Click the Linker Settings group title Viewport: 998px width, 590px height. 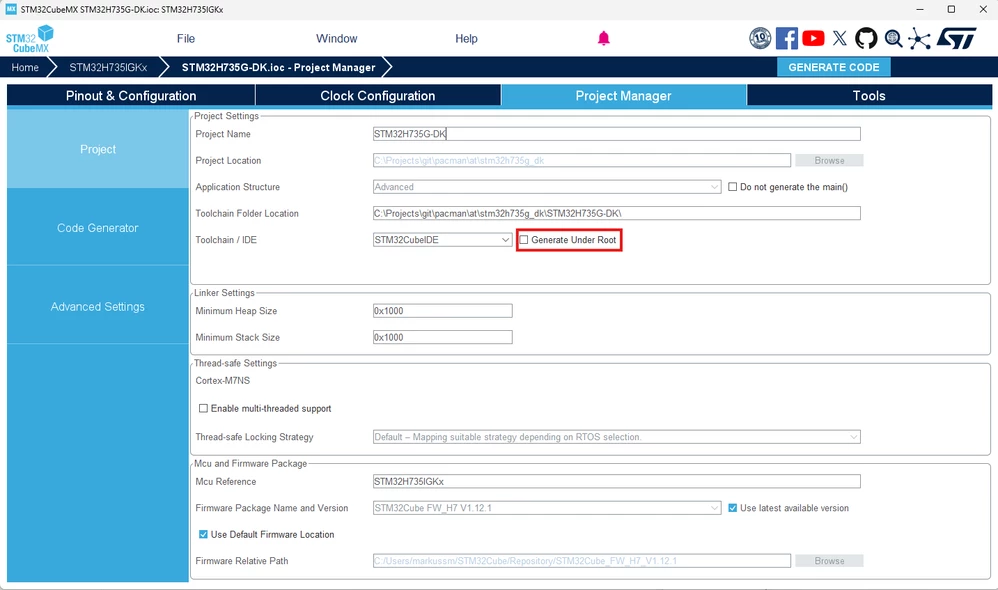[x=224, y=293]
